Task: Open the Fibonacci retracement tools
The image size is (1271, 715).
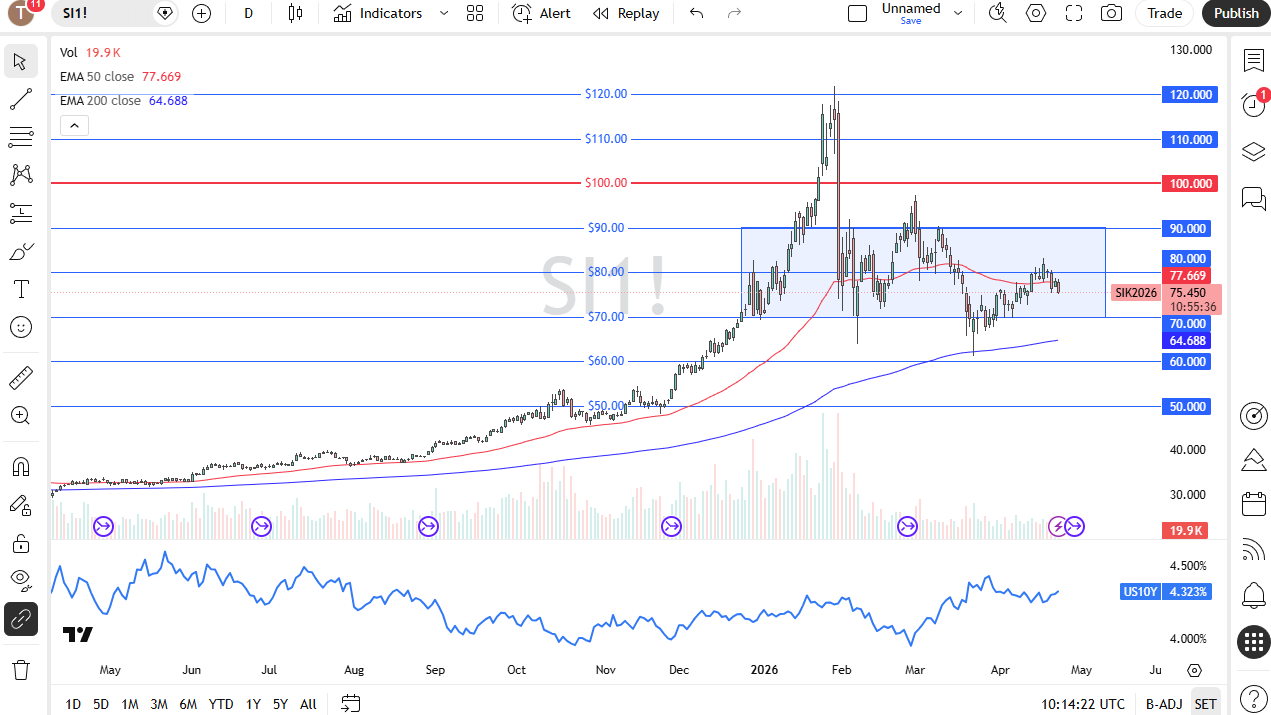Action: tap(21, 137)
